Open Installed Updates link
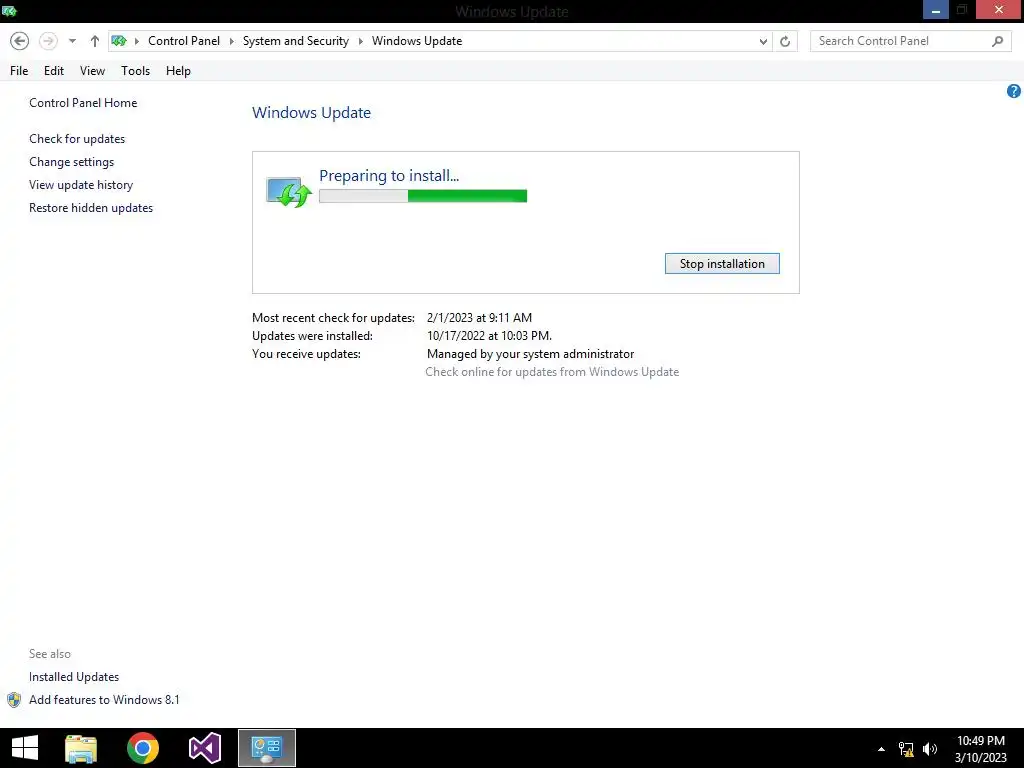Image resolution: width=1024 pixels, height=768 pixels. [74, 677]
